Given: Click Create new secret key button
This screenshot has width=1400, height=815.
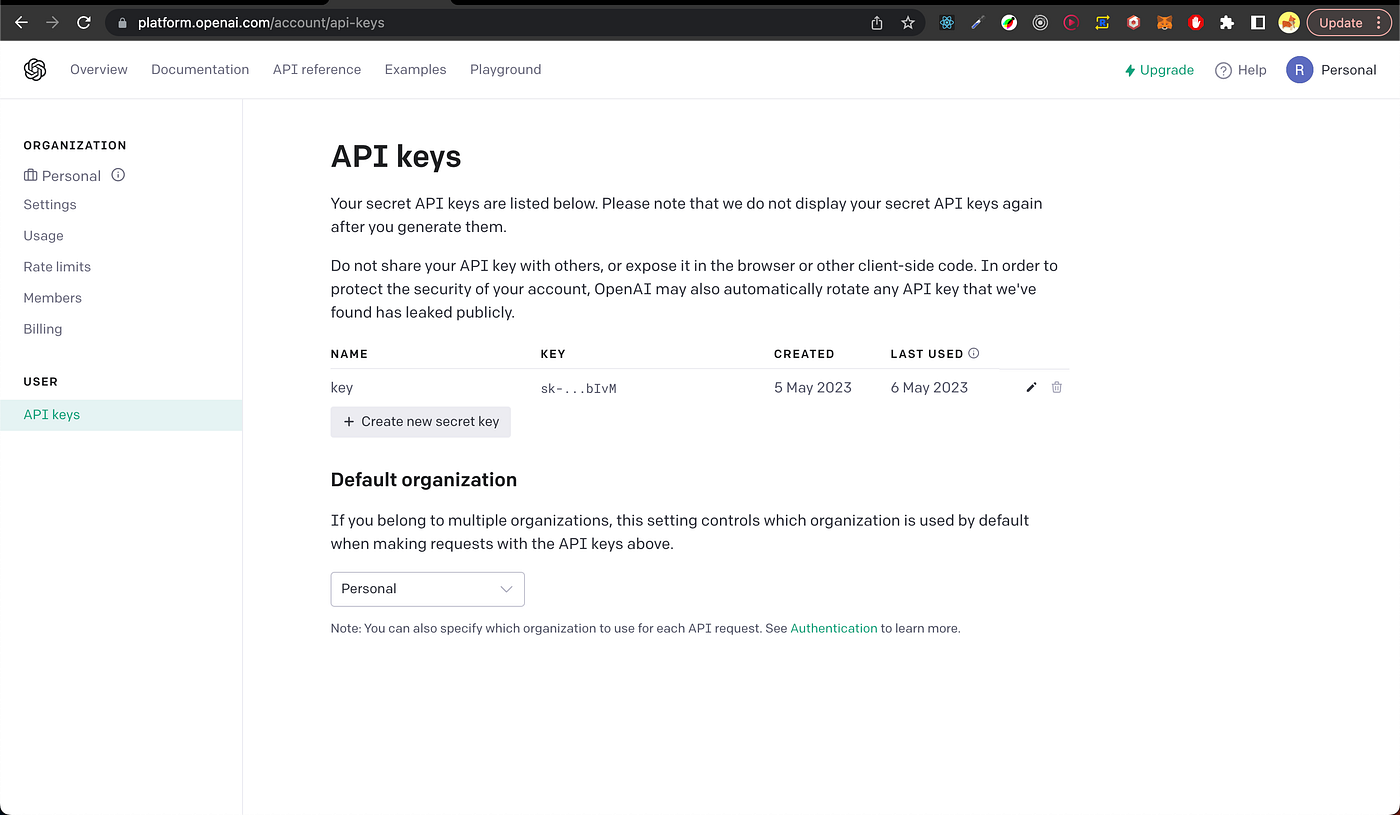Looking at the screenshot, I should 421,422.
